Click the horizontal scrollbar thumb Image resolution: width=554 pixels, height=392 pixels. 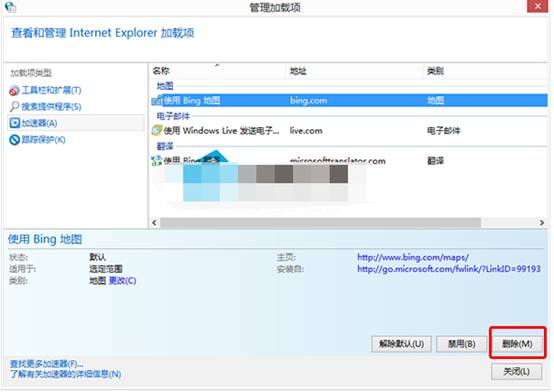(320, 223)
